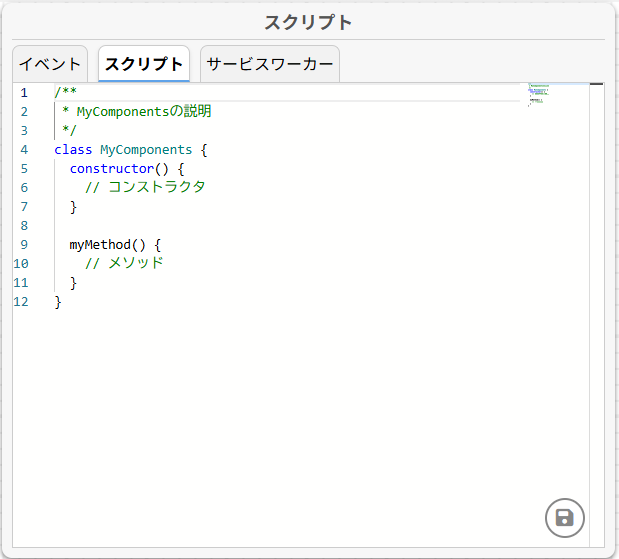Click the closing brace on line 7
The image size is (619, 559).
pos(73,207)
